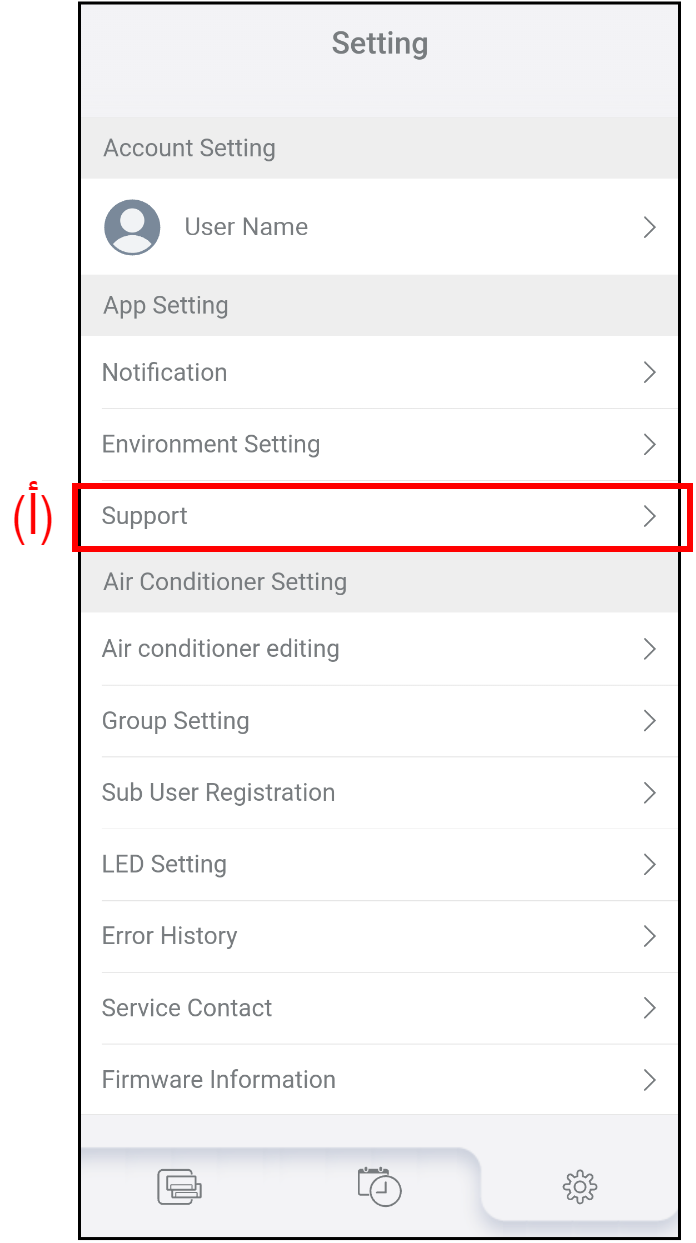Screen dimensions: 696x1243
Task: Show Firmware Information details
Action: 219,1080
